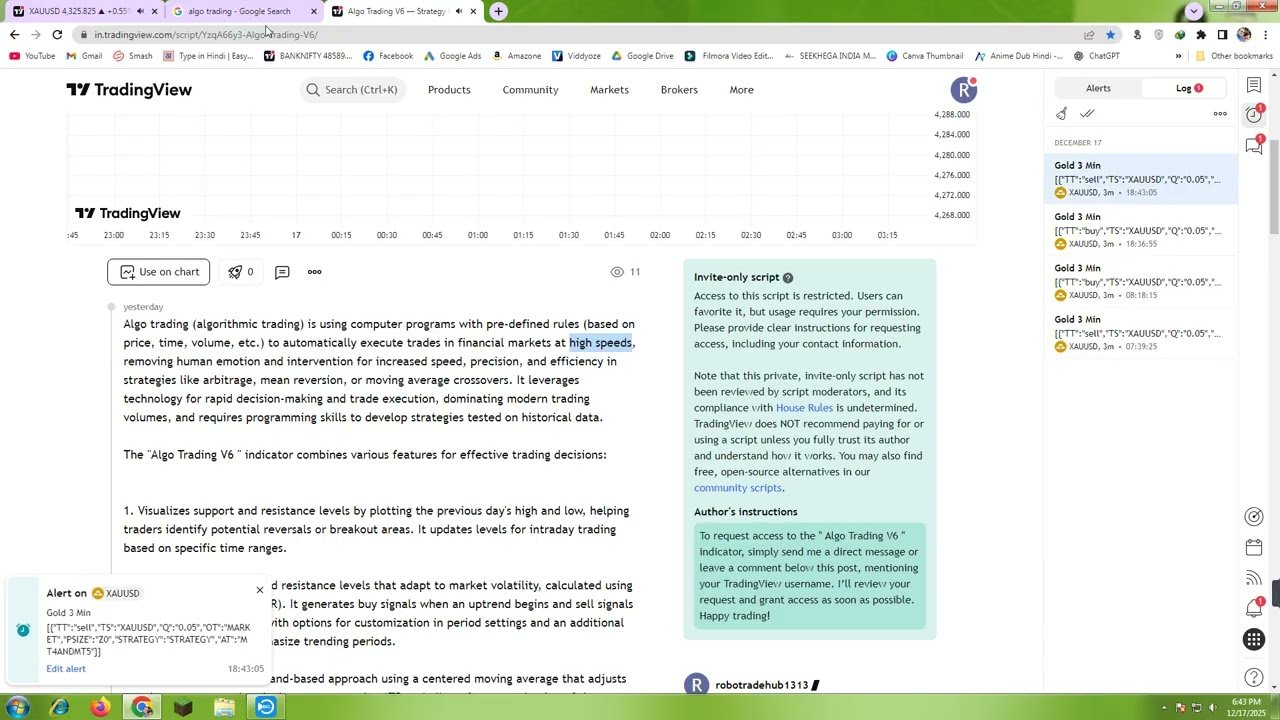Click the clear log broom icon
Screen dimensions: 1280x720
[1061, 114]
